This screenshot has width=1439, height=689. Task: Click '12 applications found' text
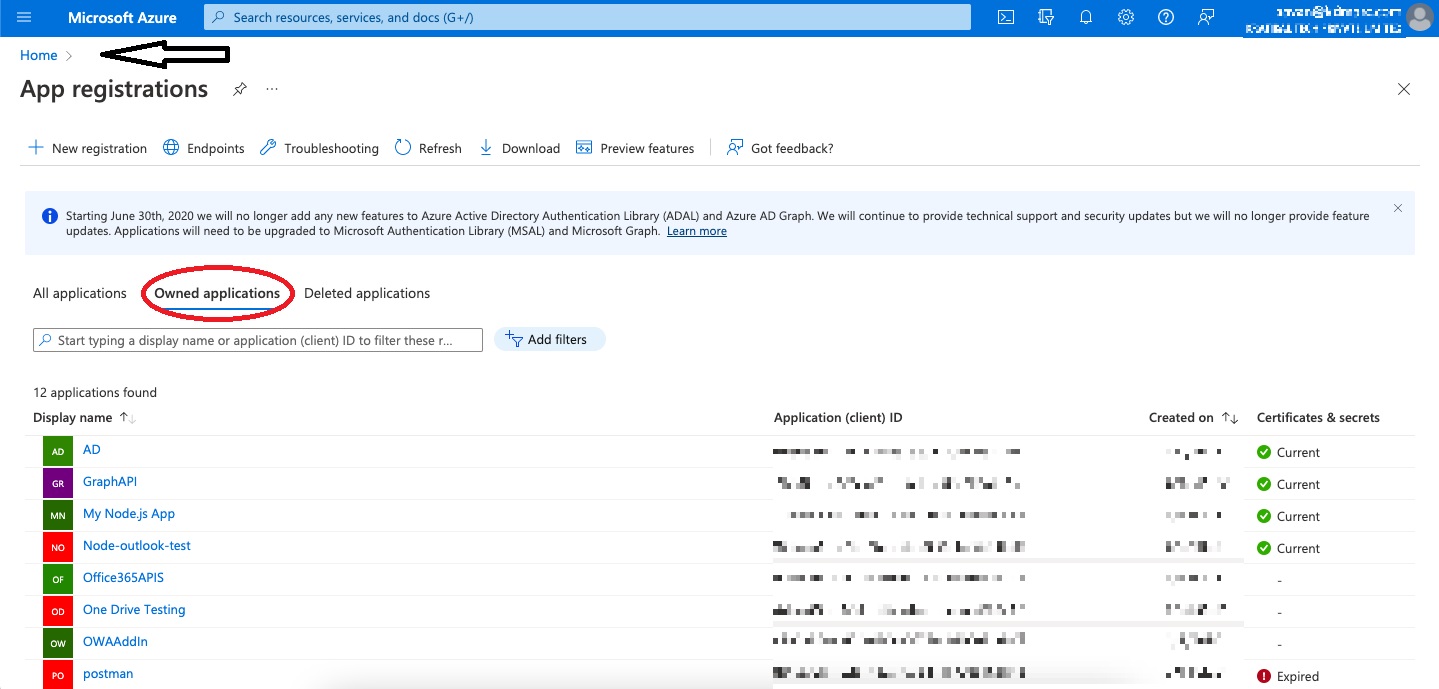[x=95, y=392]
